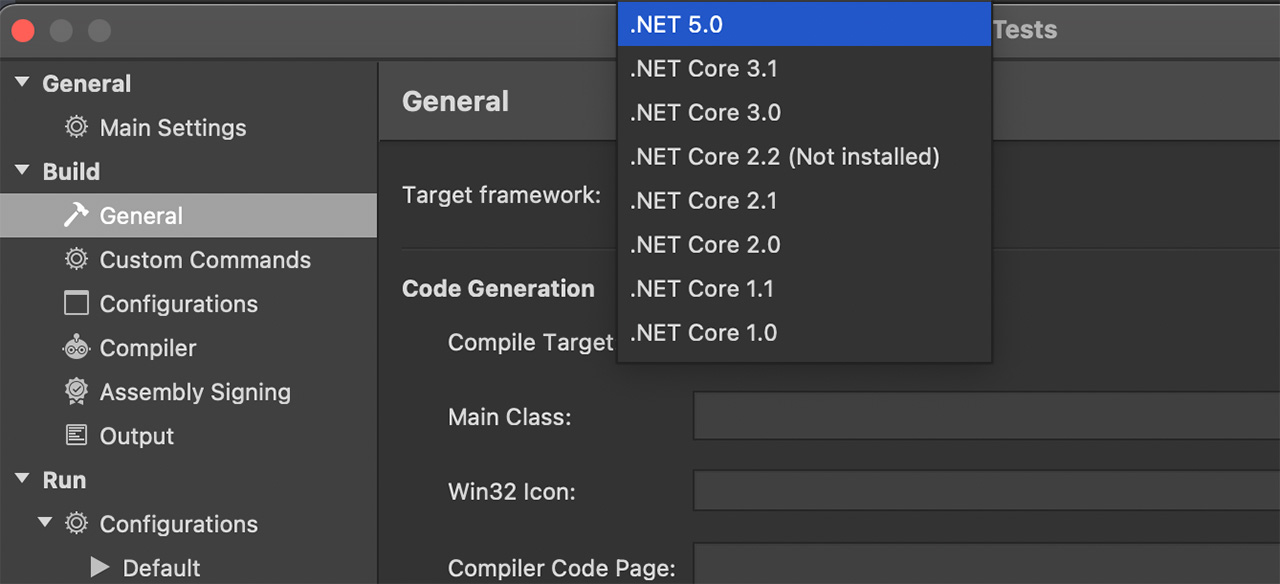The width and height of the screenshot is (1280, 584).
Task: Click the Win32 Icon input field
Action: 986,491
